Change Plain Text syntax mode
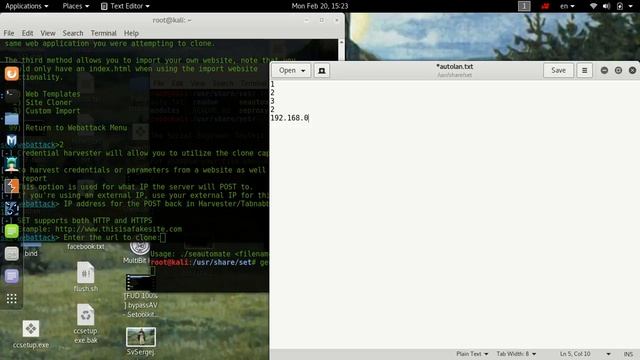Screen dimensions: 640x360 tap(472, 354)
